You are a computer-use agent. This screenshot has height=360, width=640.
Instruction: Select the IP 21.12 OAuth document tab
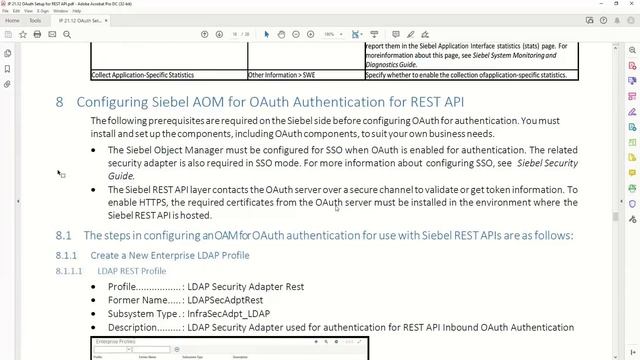pos(80,20)
